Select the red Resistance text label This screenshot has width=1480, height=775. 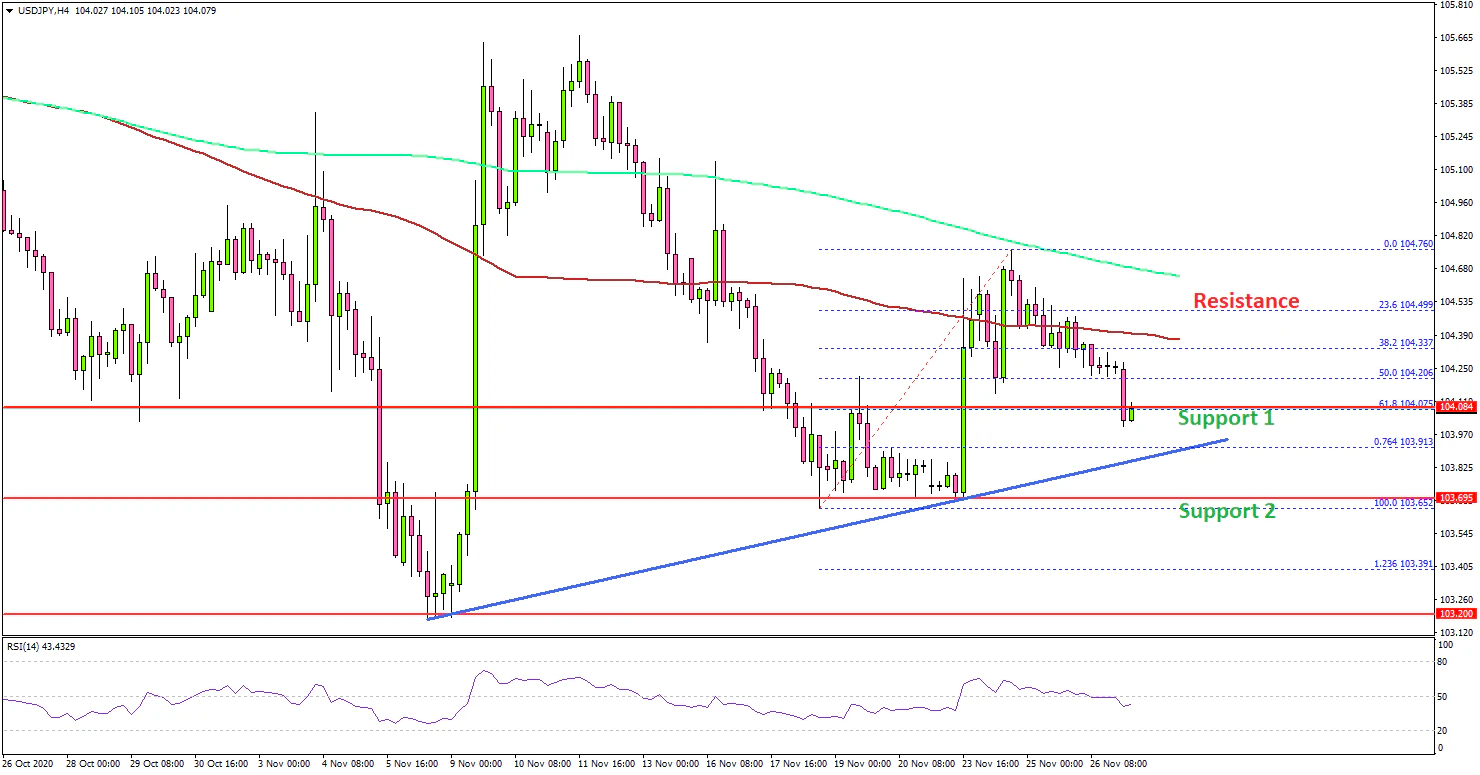[x=1245, y=301]
